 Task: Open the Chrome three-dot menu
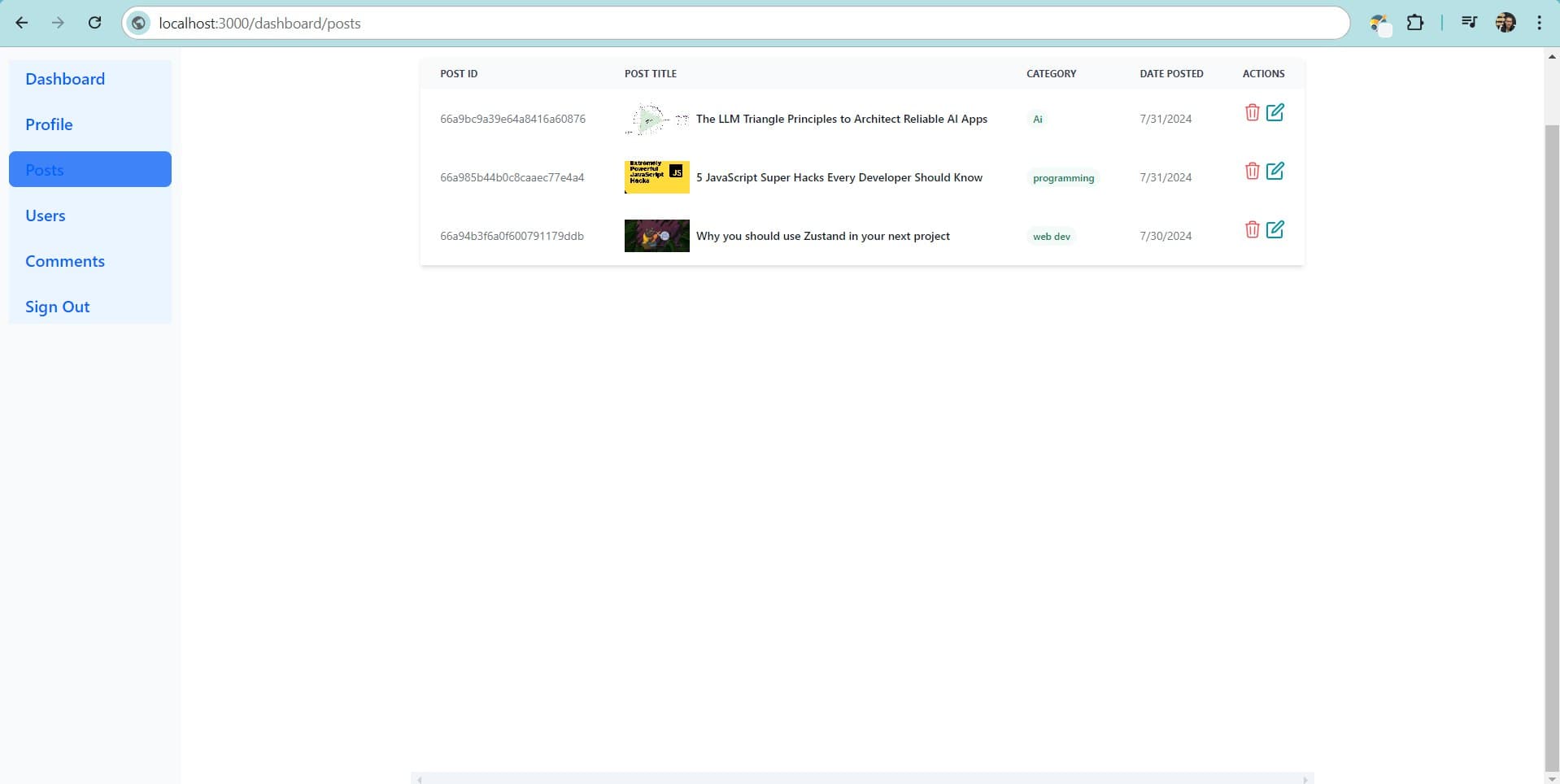(x=1539, y=23)
